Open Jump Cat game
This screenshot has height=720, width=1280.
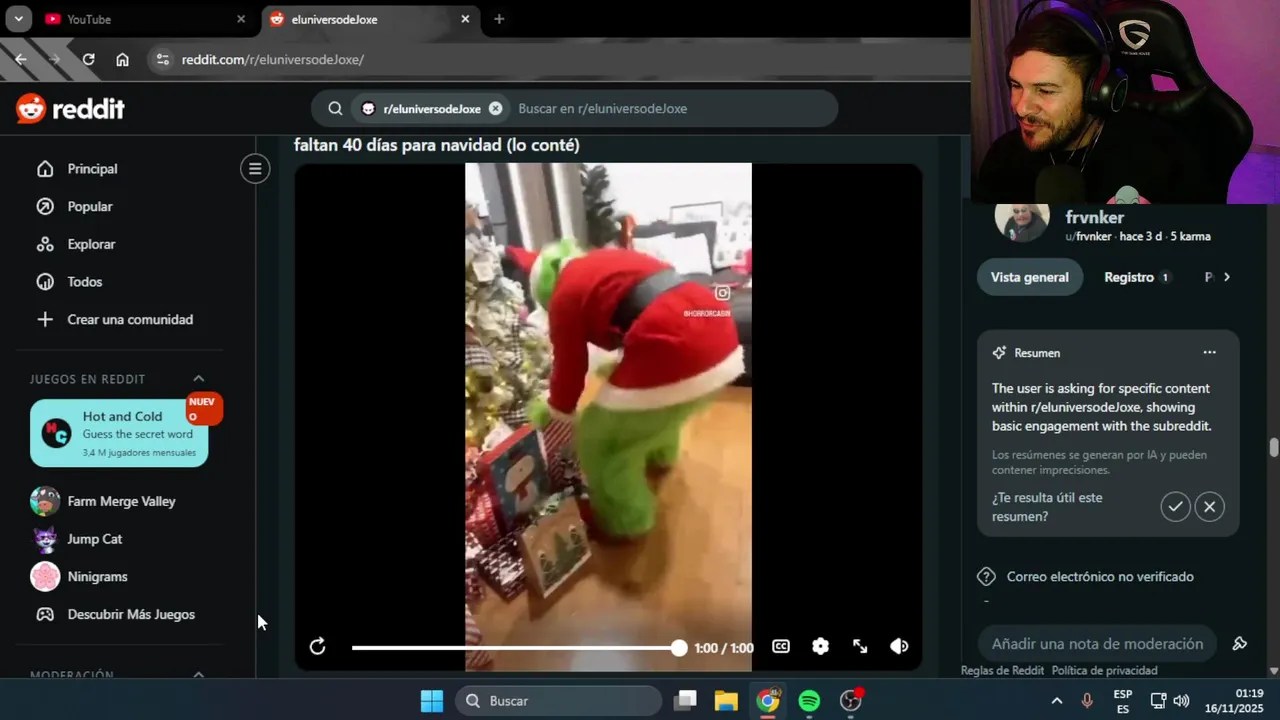(x=94, y=539)
